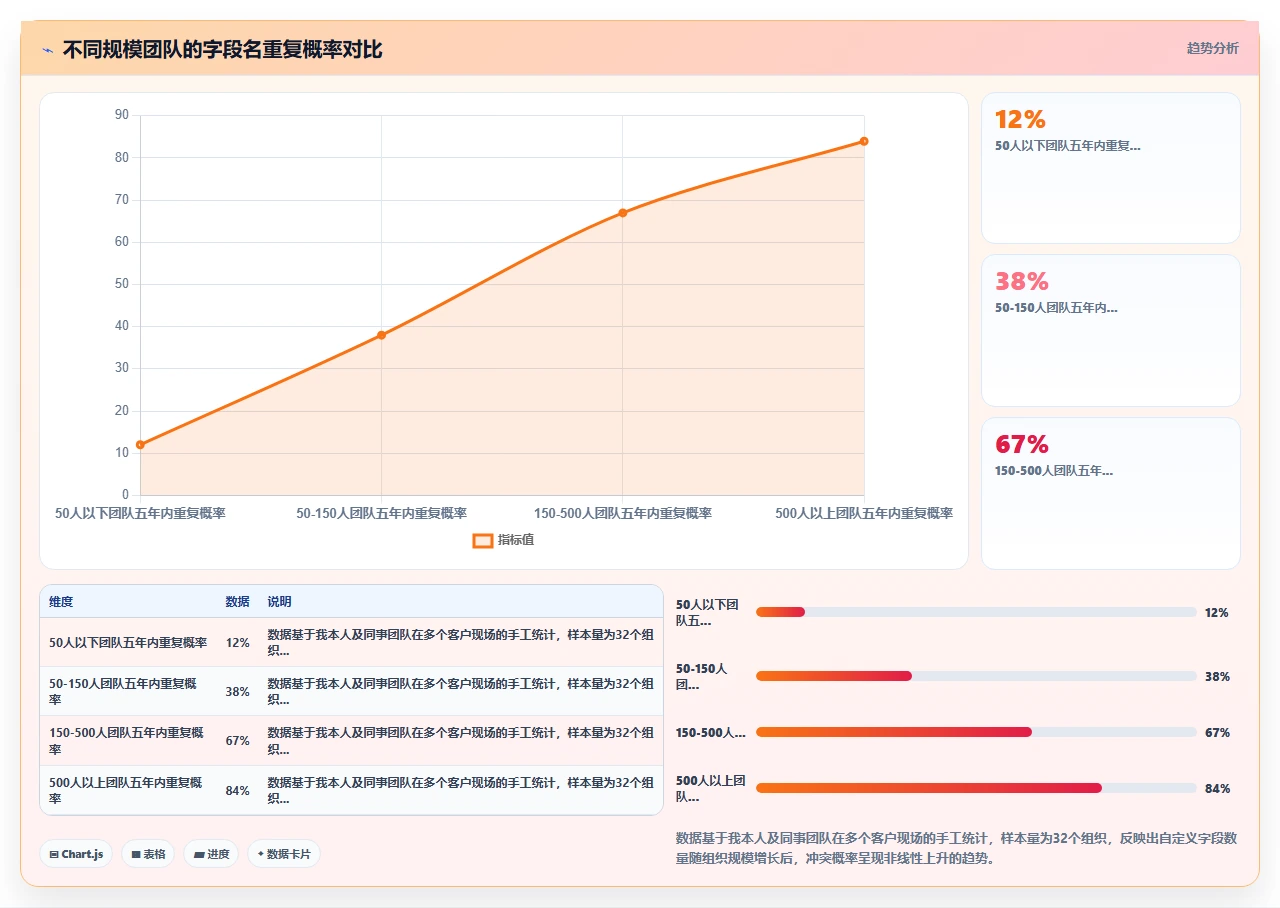Click the 12% progress bar
The width and height of the screenshot is (1280, 908).
pyautogui.click(x=976, y=612)
